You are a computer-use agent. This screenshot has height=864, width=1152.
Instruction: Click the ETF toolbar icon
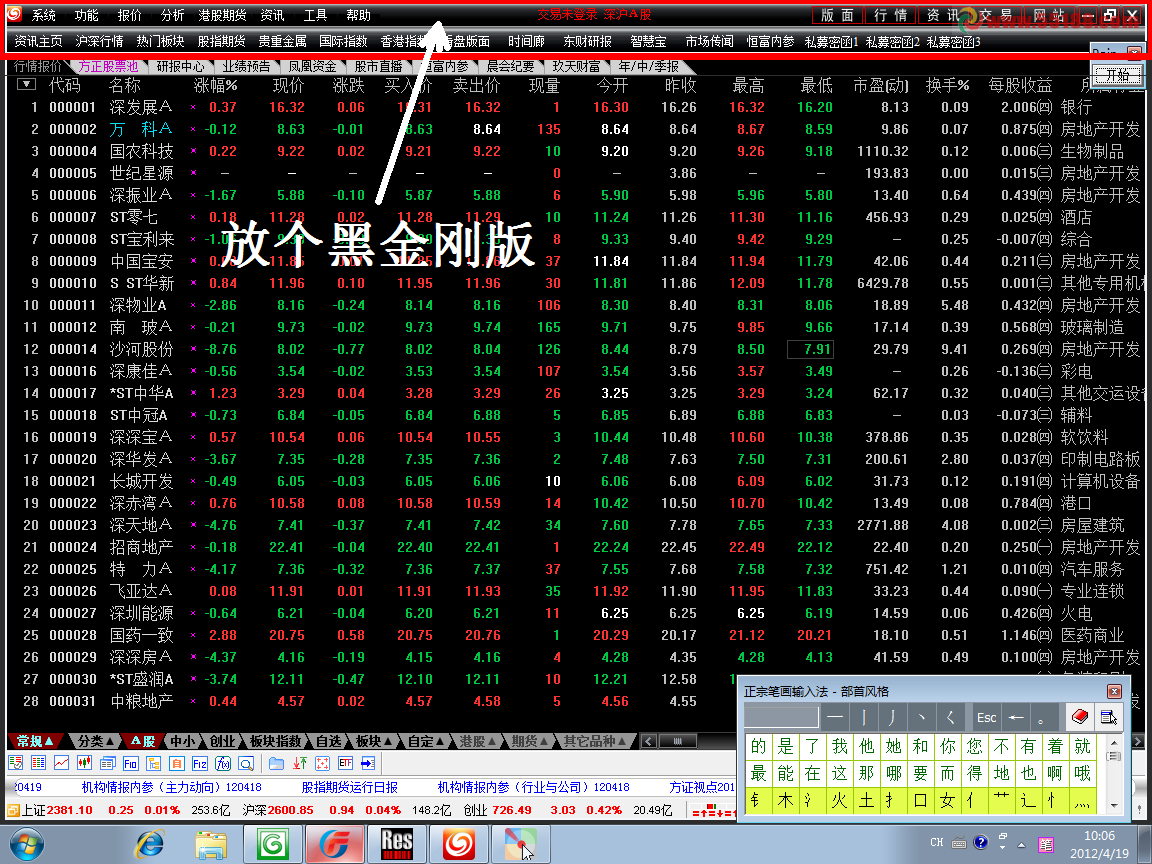[x=346, y=763]
